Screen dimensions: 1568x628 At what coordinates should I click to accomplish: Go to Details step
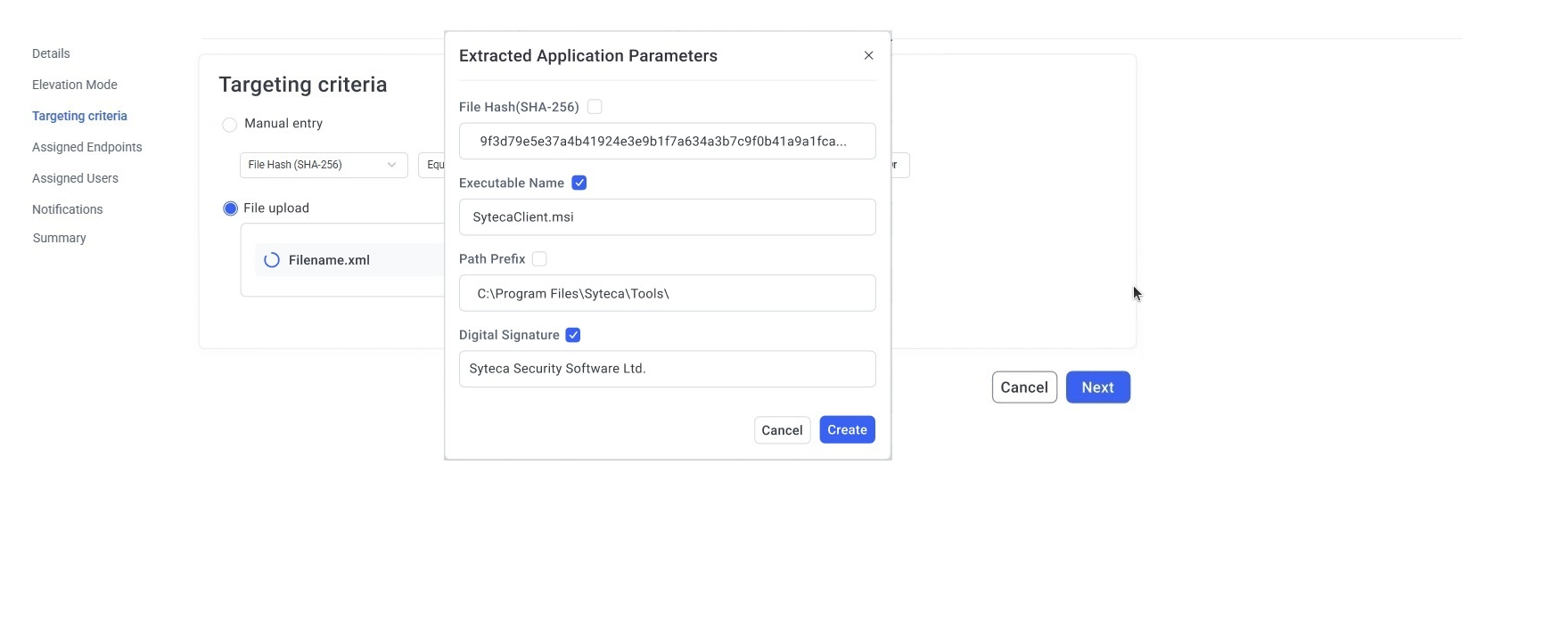(x=51, y=53)
